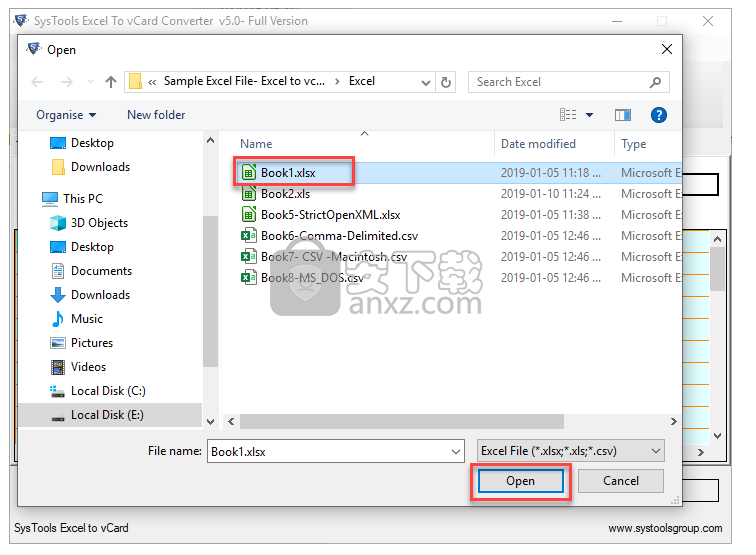This screenshot has width=756, height=555.
Task: Refresh the Excel folder listing
Action: coord(446,82)
